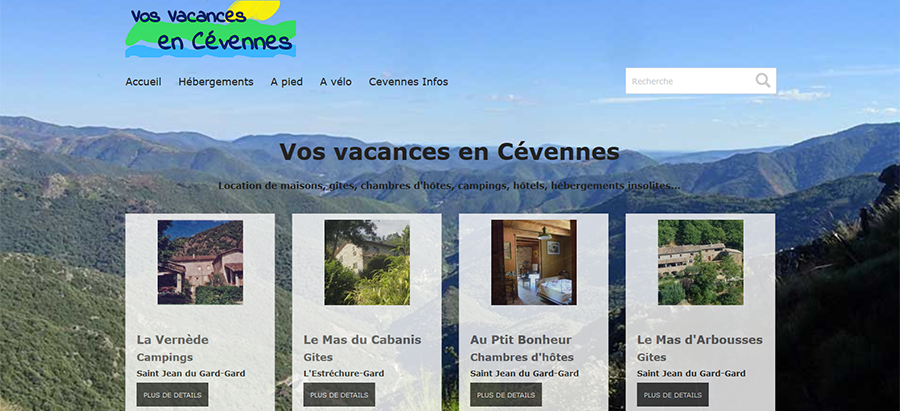Image resolution: width=900 pixels, height=411 pixels.
Task: Go to the A pied page
Action: click(286, 82)
